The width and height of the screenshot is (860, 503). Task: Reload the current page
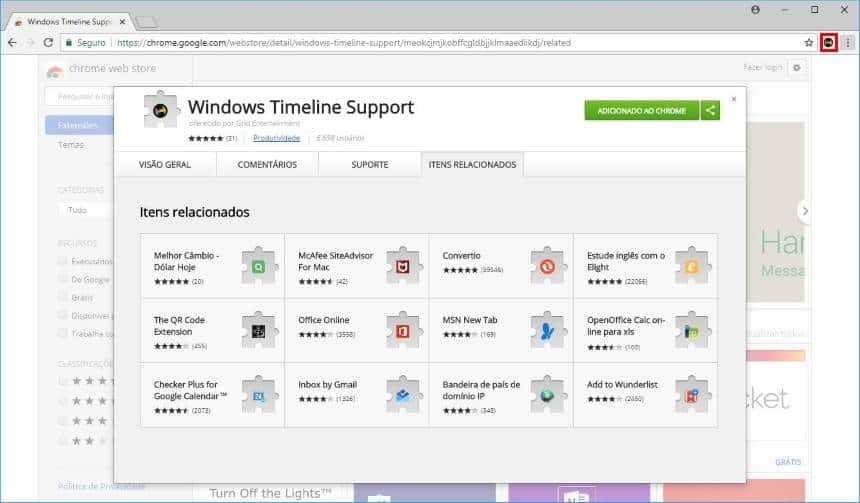point(48,42)
